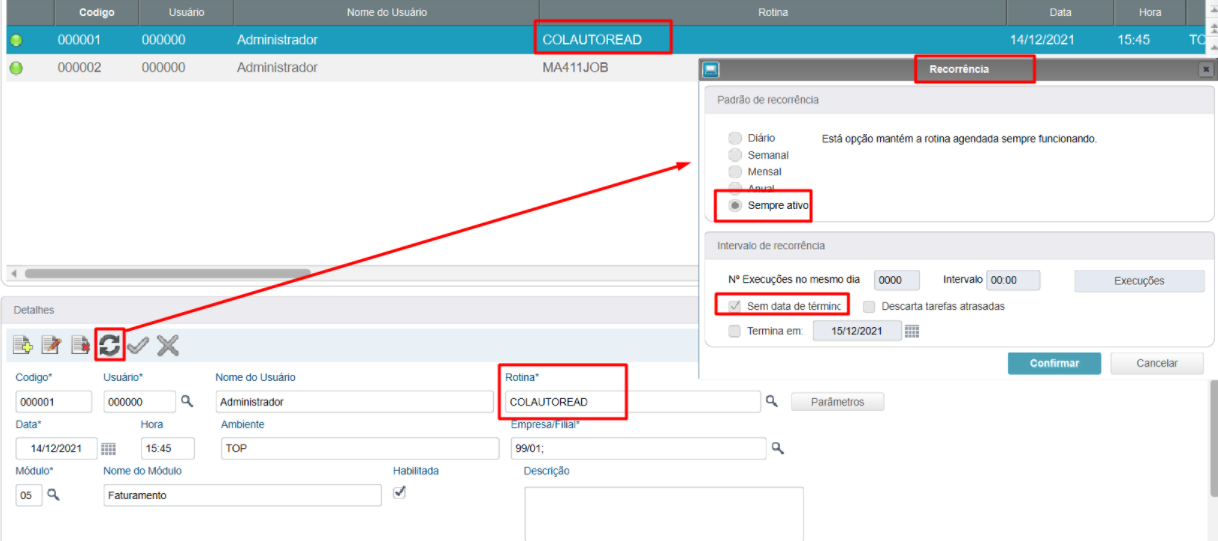Select the Mensal recurrence option

click(x=735, y=172)
